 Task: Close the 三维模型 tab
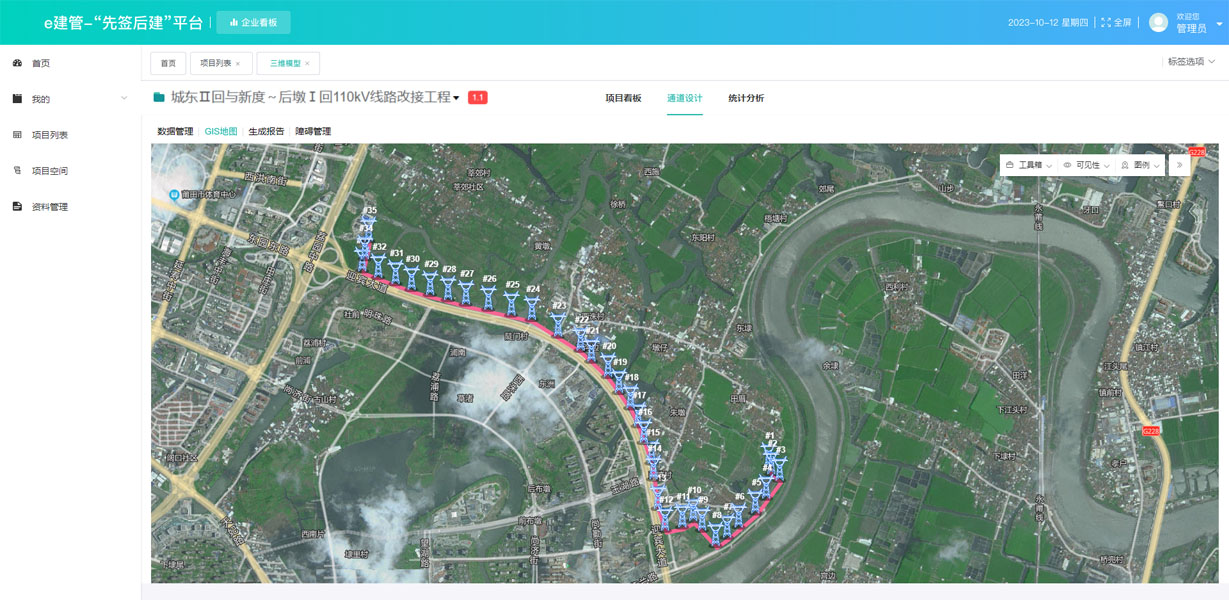[x=307, y=64]
